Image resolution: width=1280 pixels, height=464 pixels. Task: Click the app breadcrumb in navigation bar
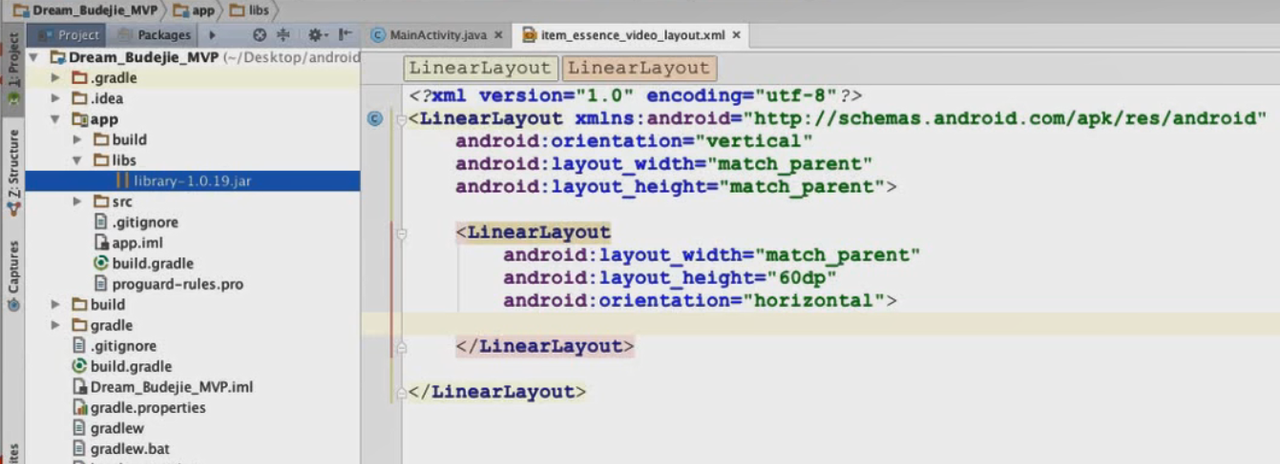click(195, 10)
